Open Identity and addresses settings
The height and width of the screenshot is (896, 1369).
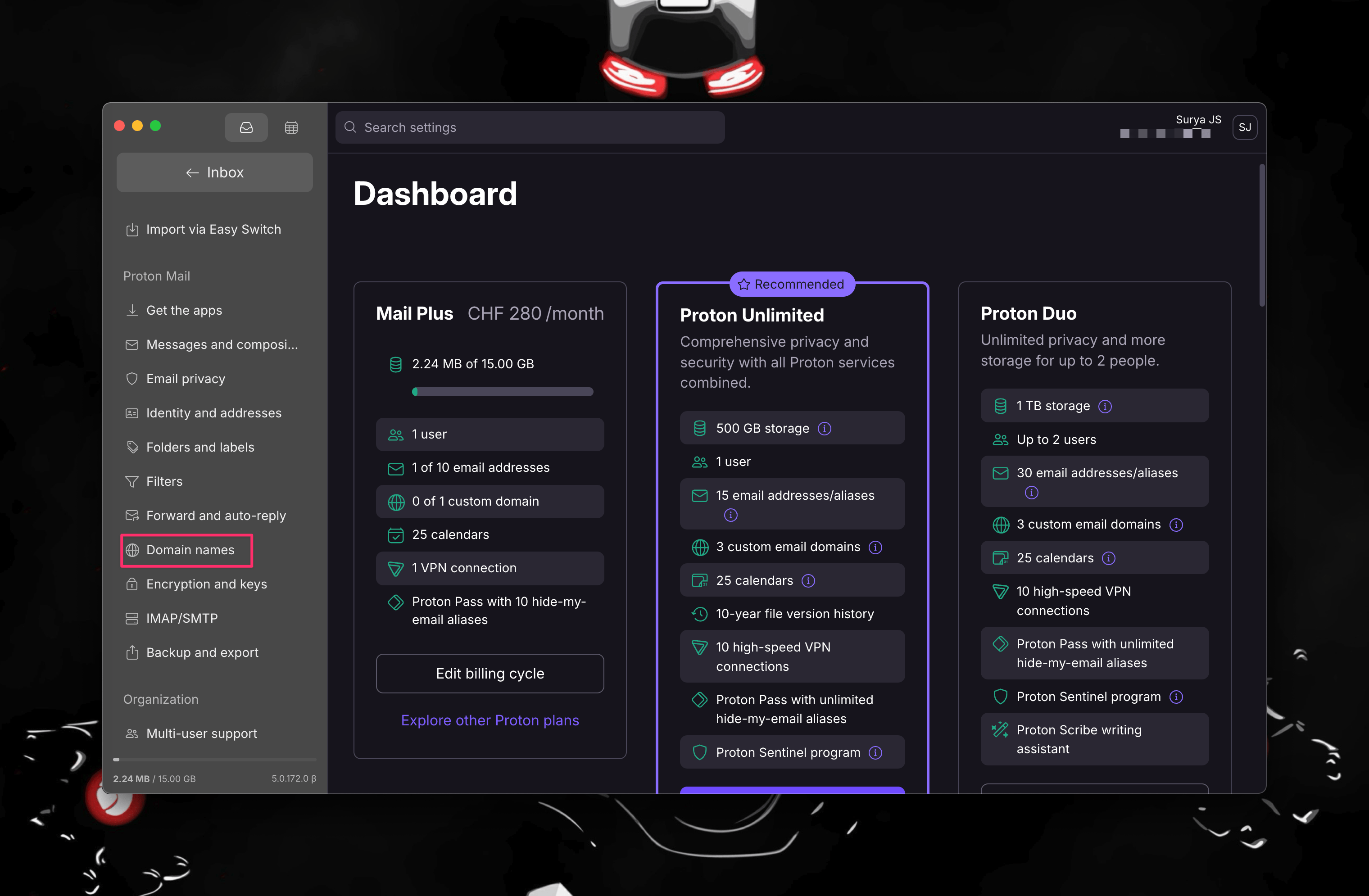coord(204,413)
